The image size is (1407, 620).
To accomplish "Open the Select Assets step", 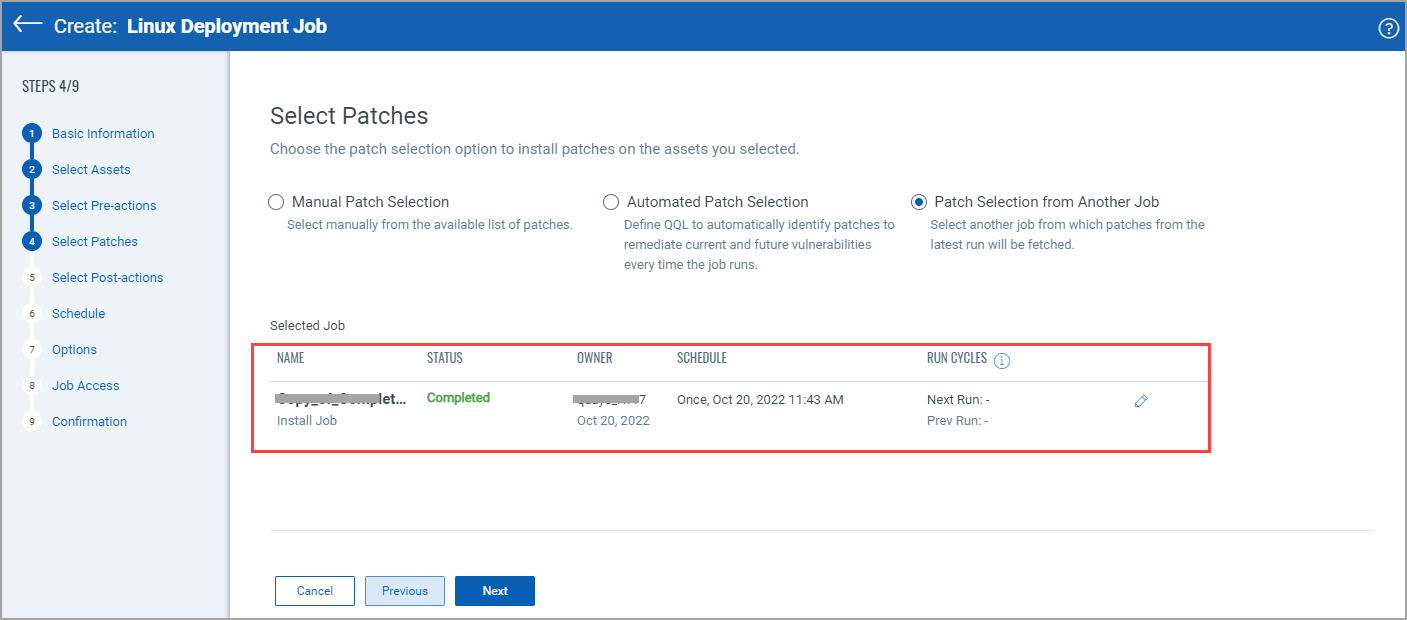I will [91, 170].
